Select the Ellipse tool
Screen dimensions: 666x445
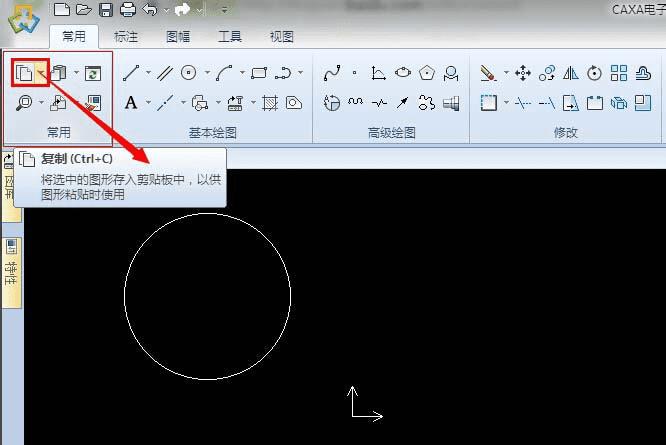tap(403, 73)
